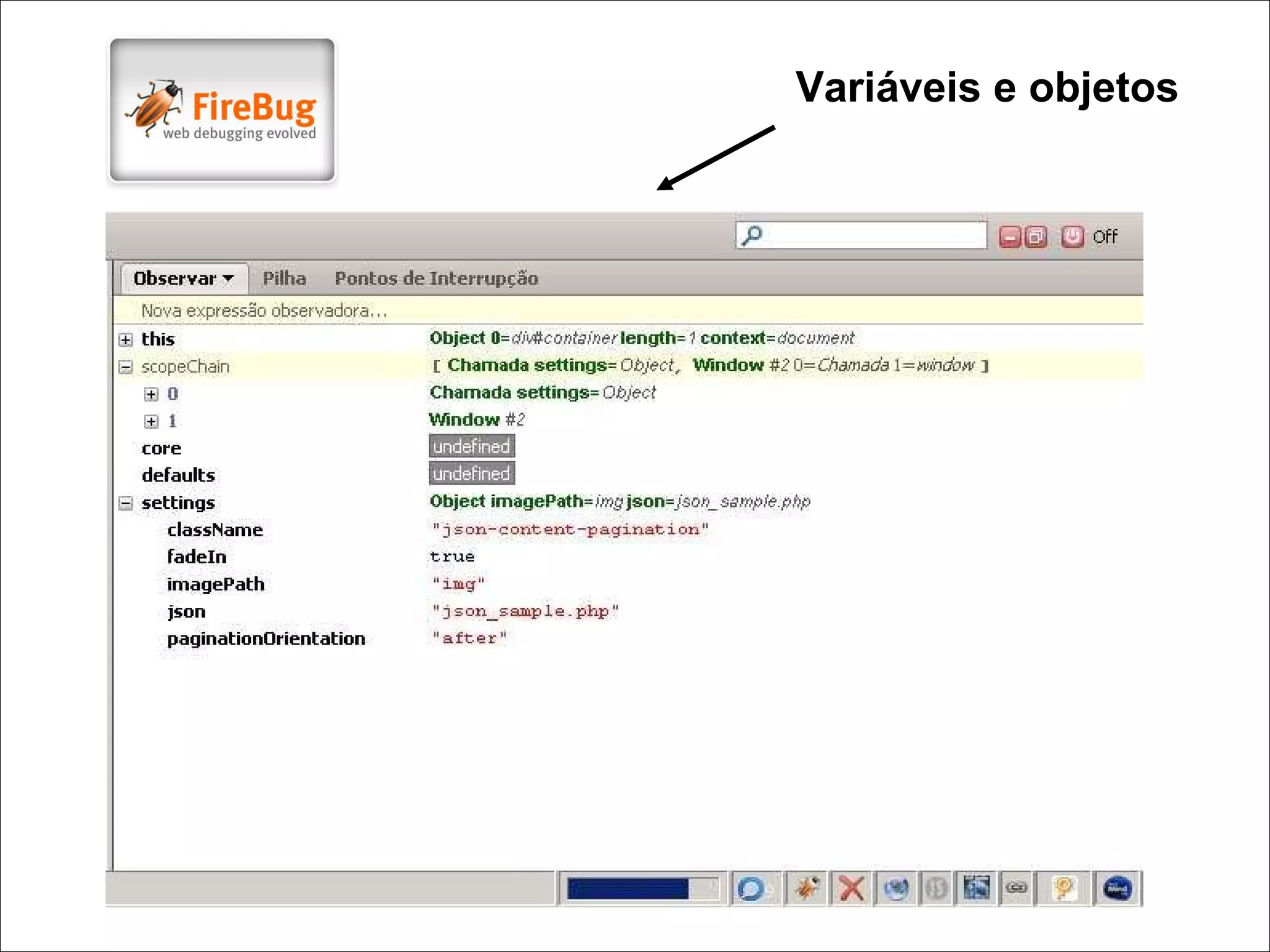Expand the 'this' object node
Image resolution: width=1270 pixels, height=952 pixels.
coord(126,340)
